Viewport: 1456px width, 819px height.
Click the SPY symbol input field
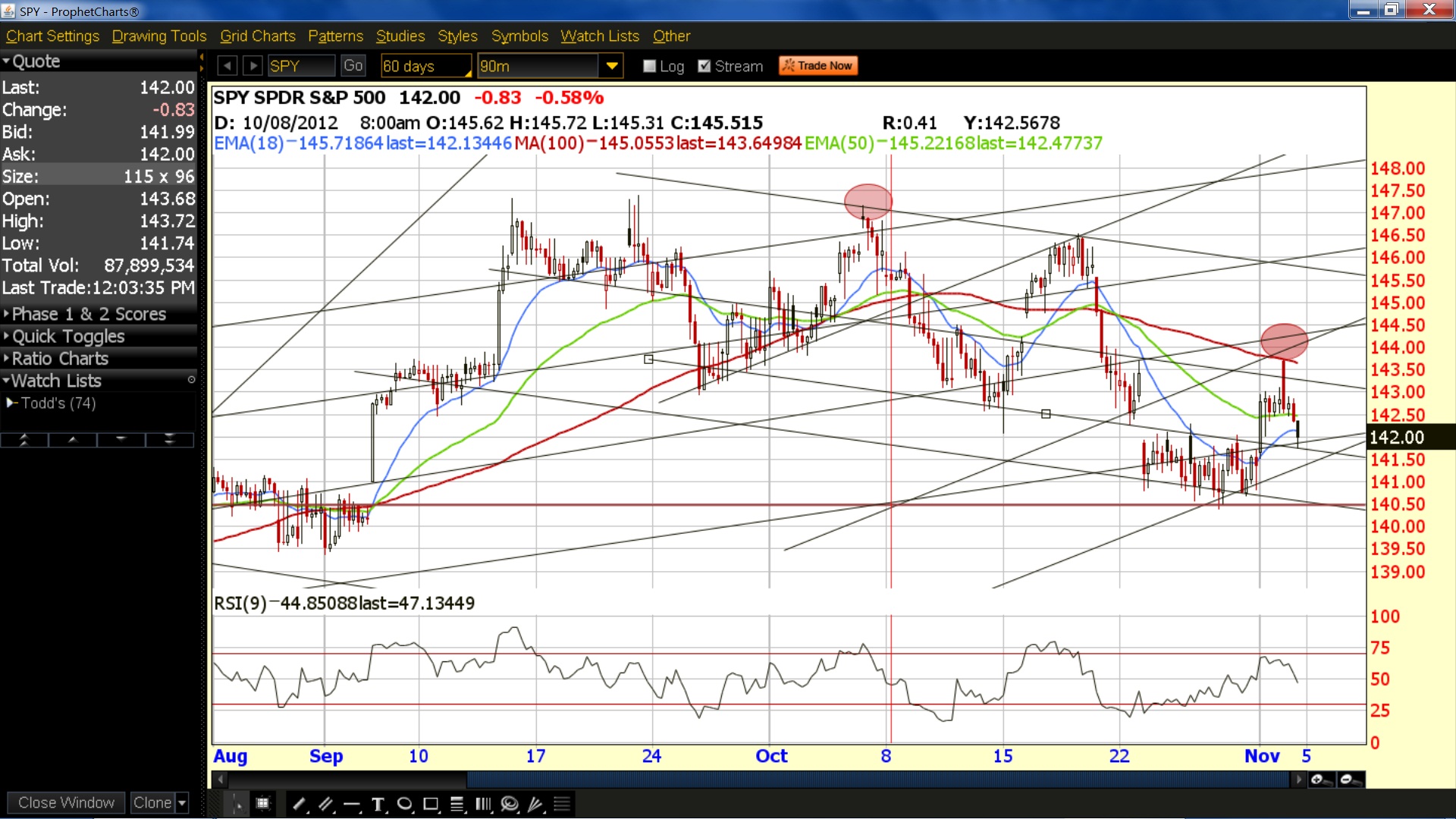point(301,66)
